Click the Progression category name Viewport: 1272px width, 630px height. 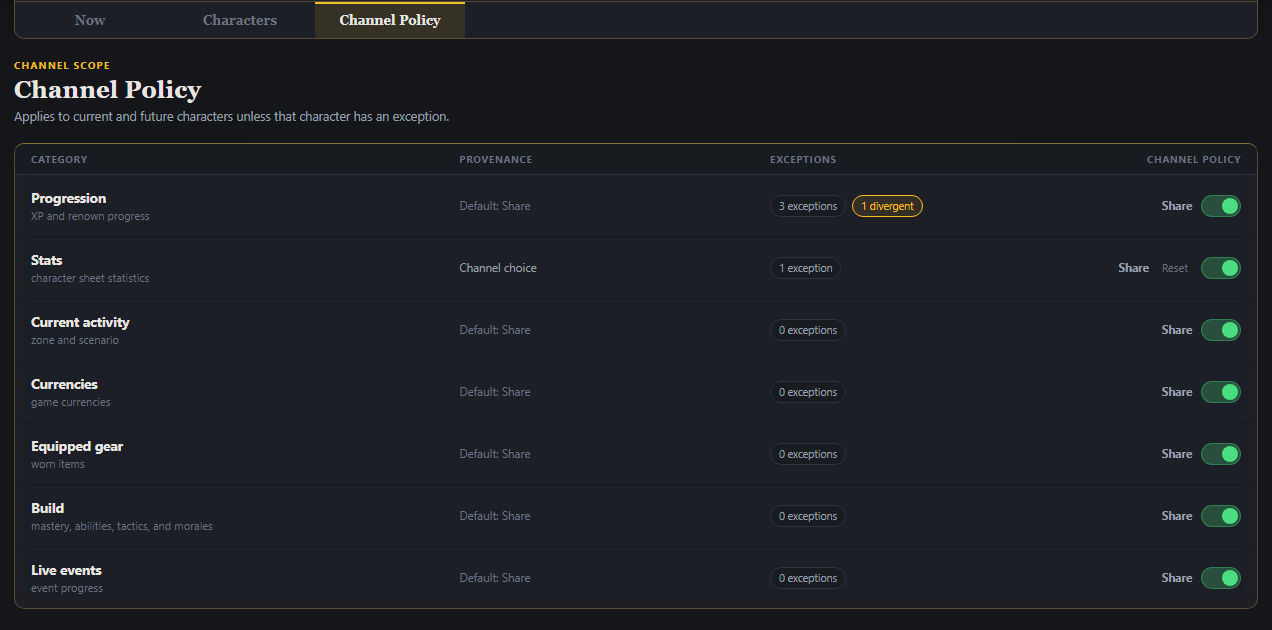coord(68,198)
